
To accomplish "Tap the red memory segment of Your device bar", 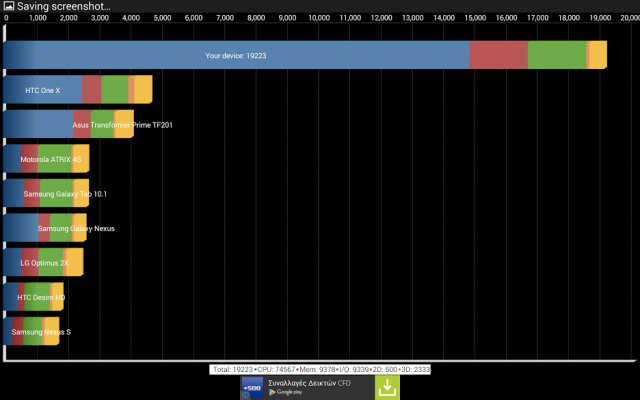I will [498, 55].
